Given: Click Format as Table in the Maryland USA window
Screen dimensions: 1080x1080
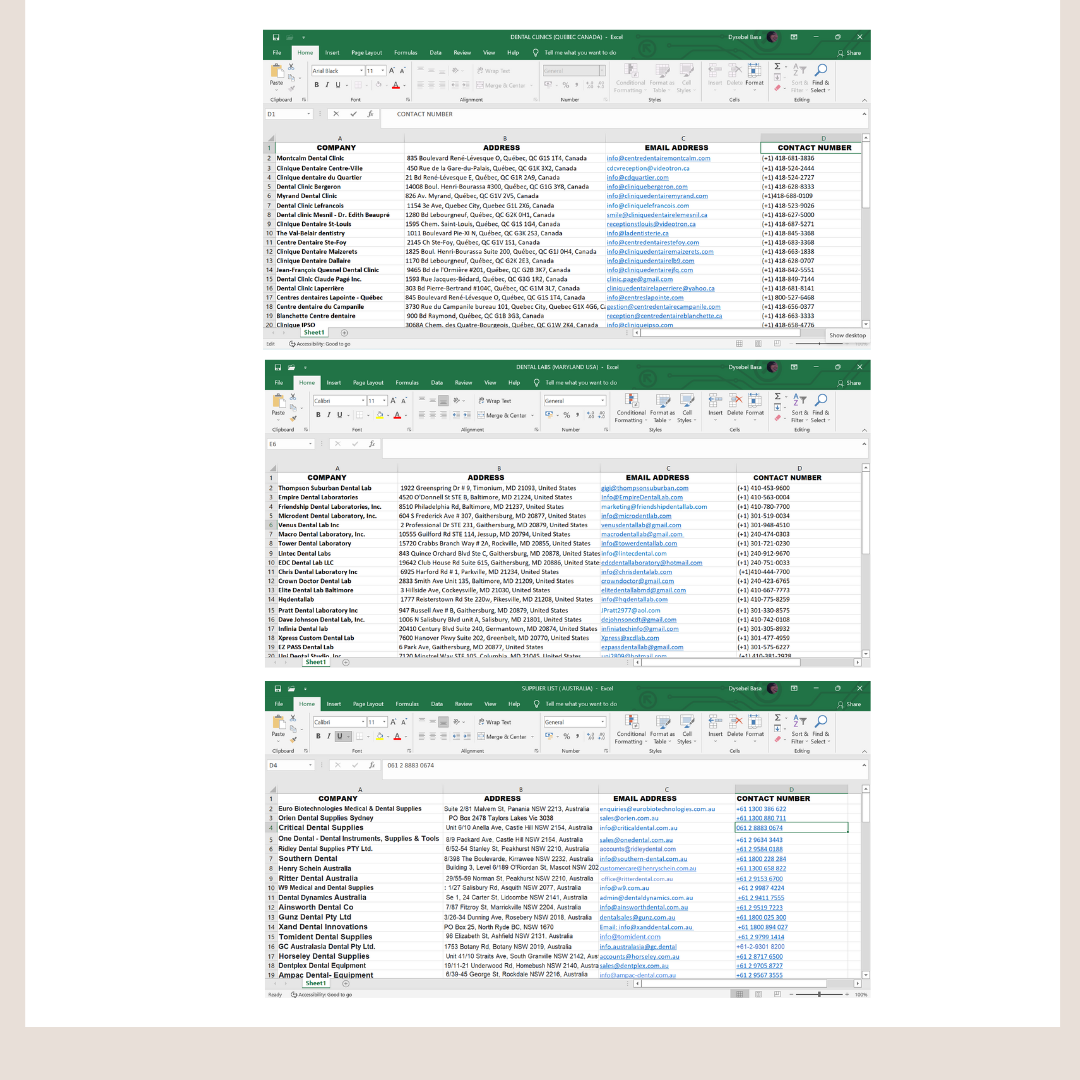Looking at the screenshot, I should pos(662,408).
